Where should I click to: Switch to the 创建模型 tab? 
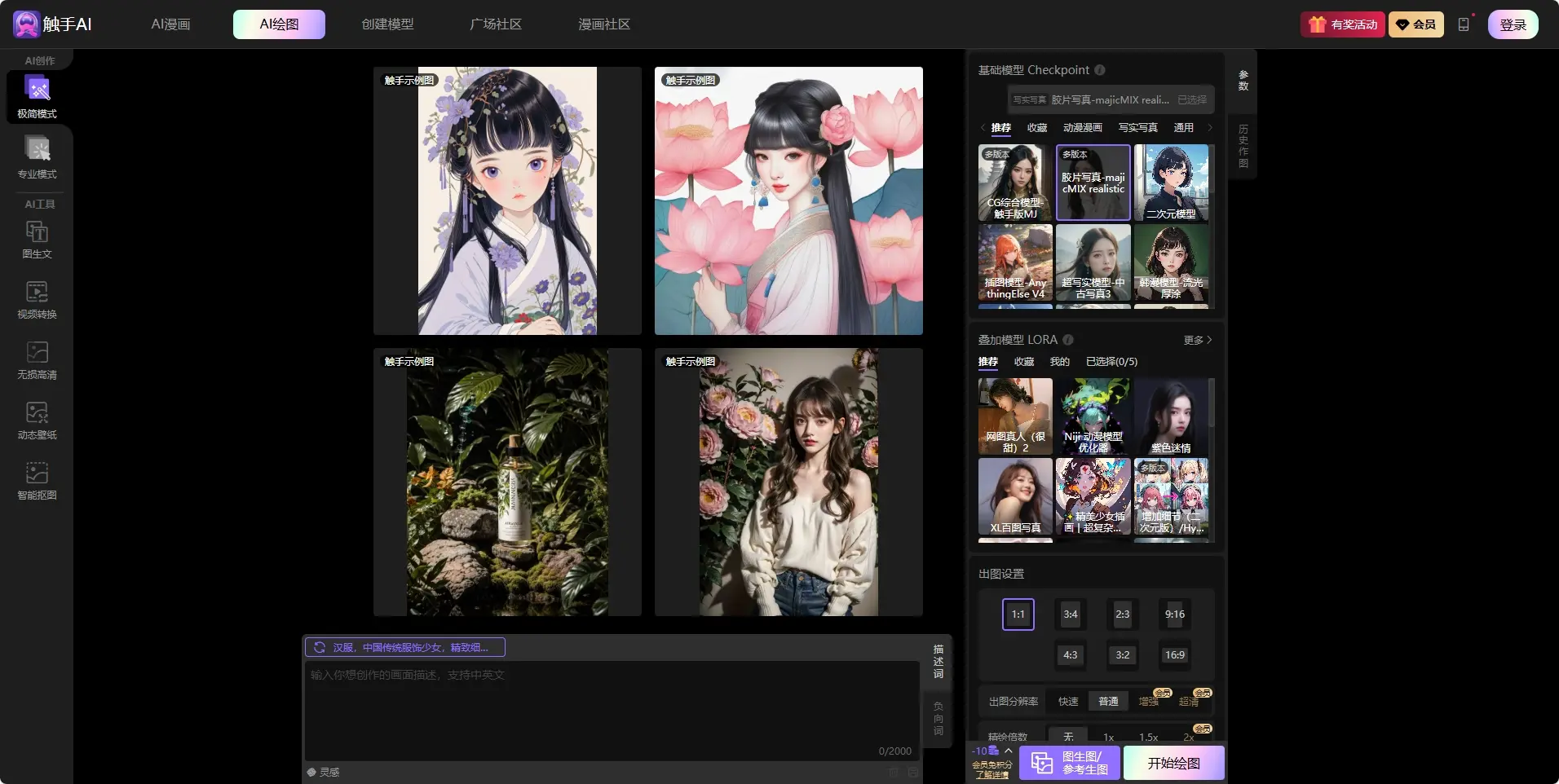387,24
